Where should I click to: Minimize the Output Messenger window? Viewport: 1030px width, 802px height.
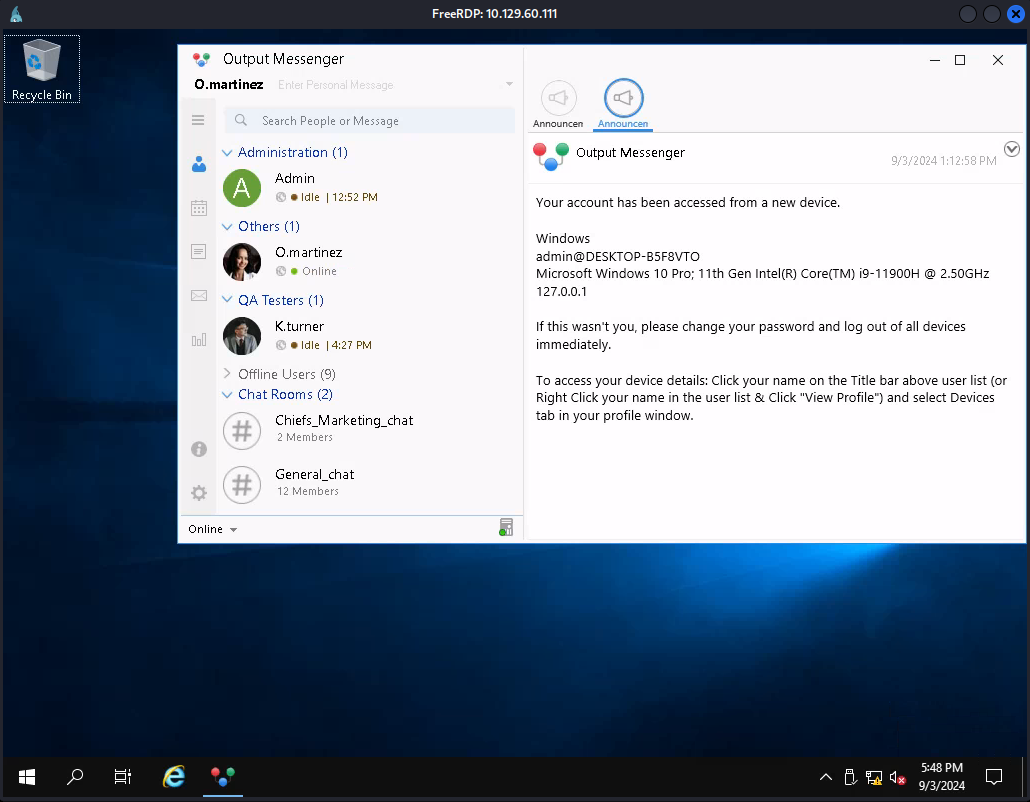(935, 60)
